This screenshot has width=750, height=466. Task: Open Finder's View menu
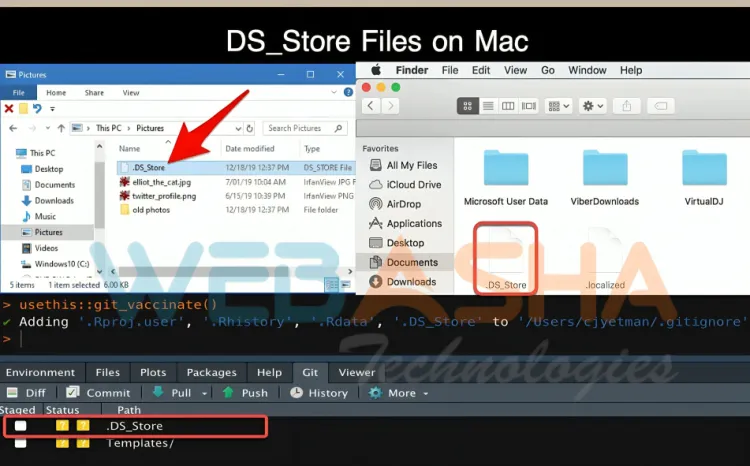pyautogui.click(x=515, y=70)
